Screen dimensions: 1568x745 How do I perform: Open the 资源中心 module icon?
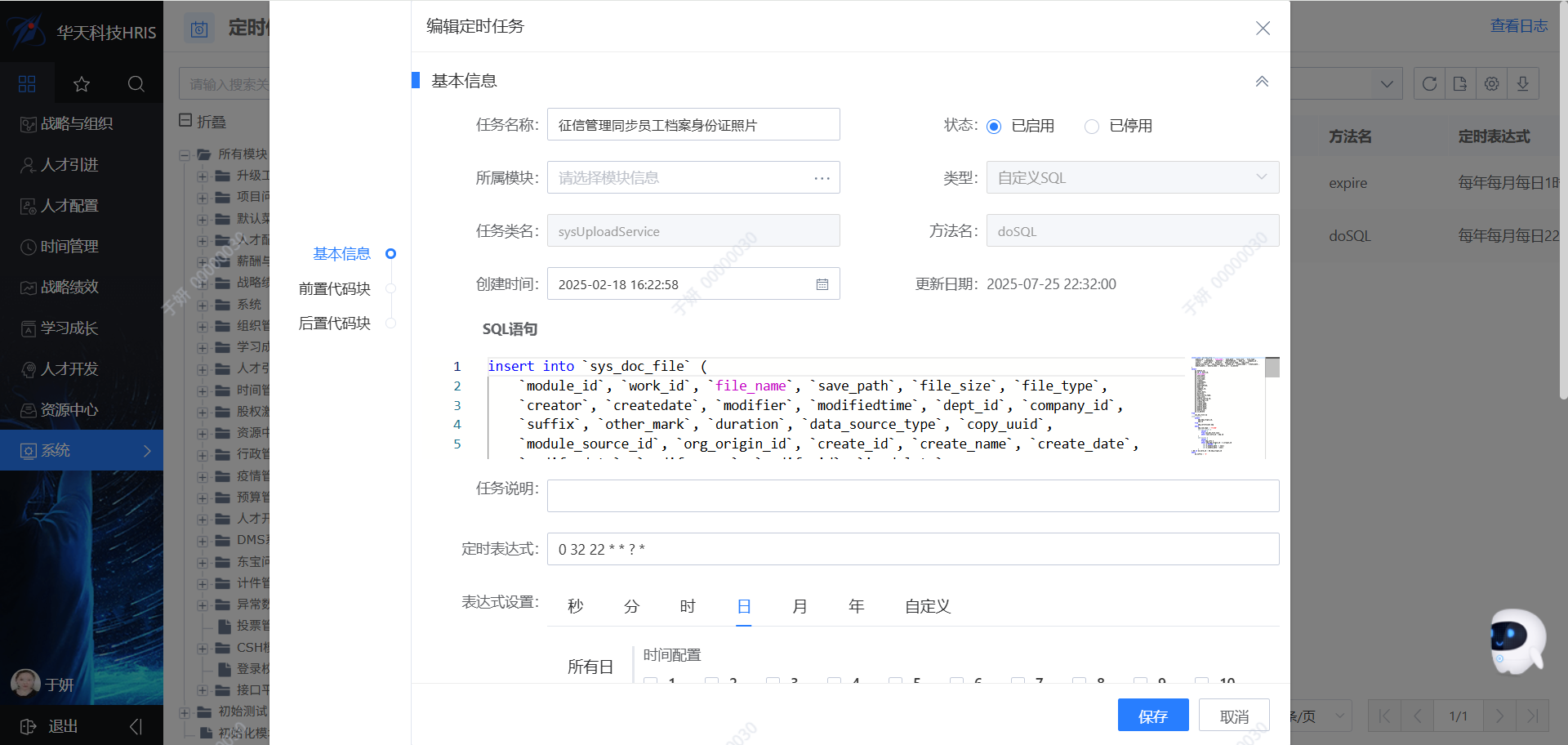pyautogui.click(x=27, y=409)
